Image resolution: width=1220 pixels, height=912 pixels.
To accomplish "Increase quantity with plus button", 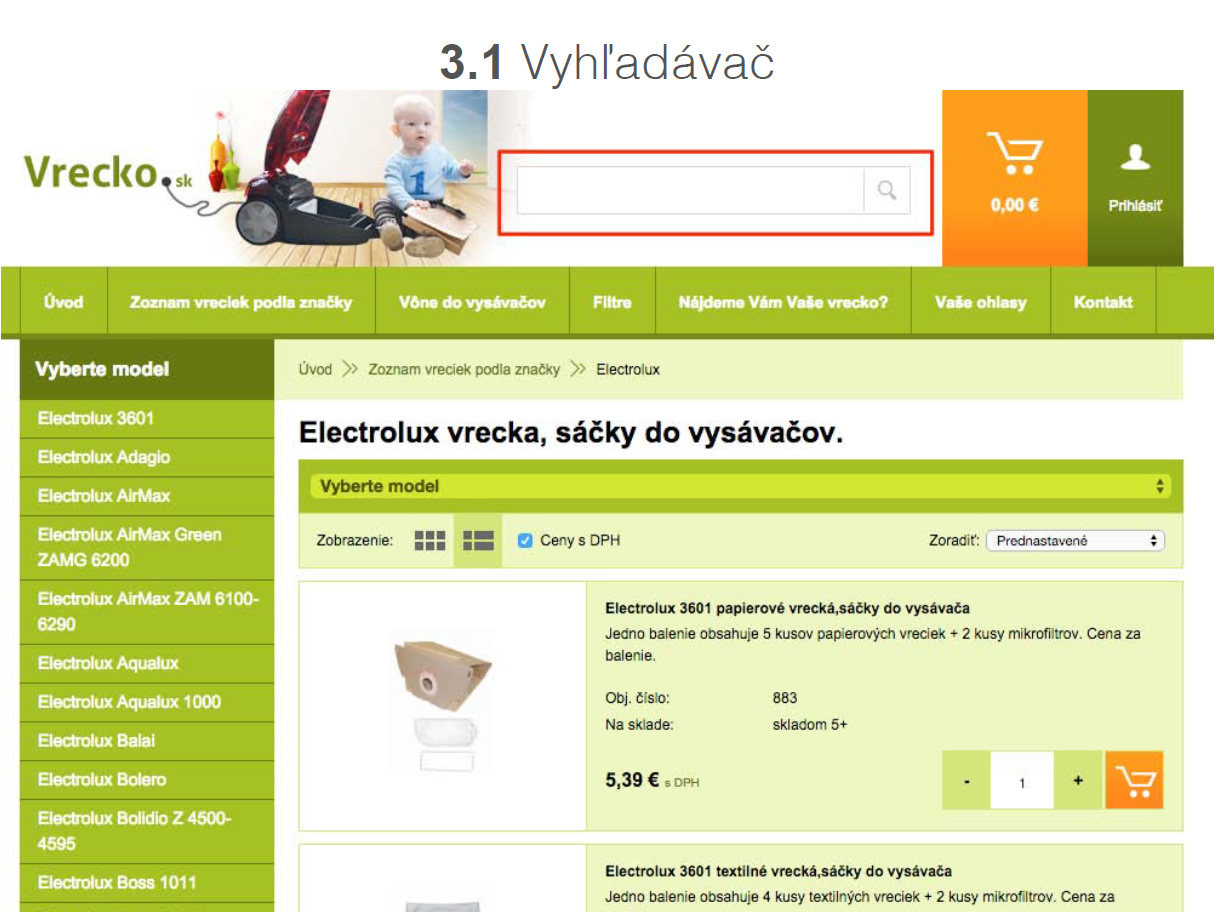I will pos(1078,780).
